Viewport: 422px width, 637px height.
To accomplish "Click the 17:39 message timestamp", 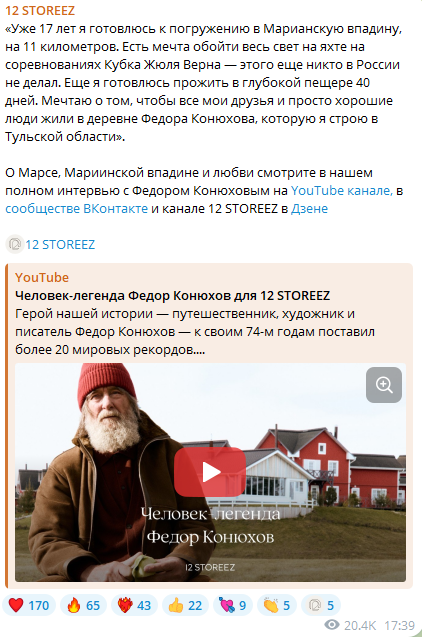I will 399,625.
